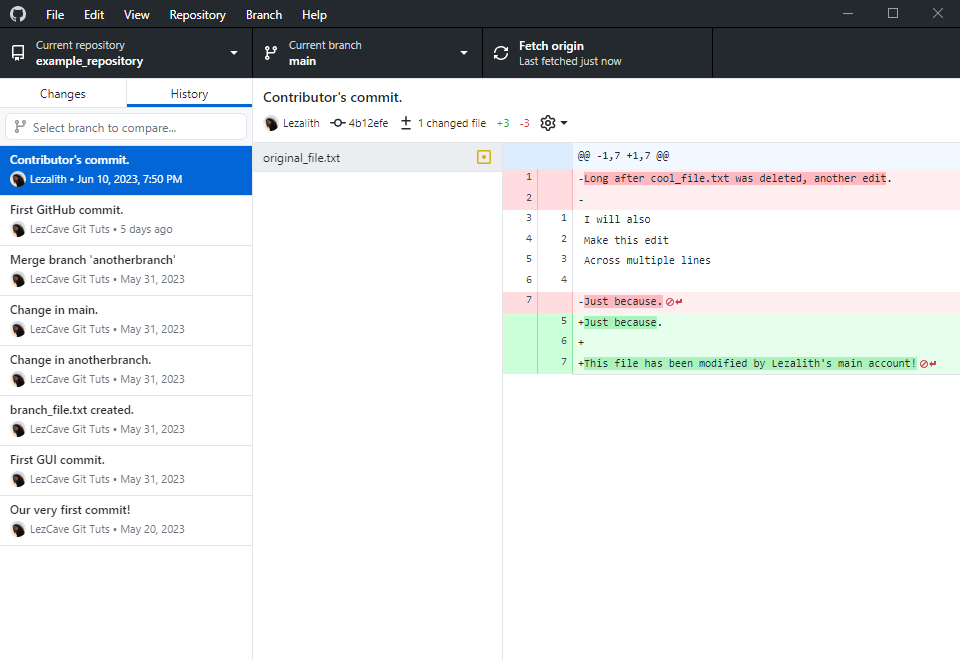Click avatar on First GitHub commit row
Image resolution: width=960 pixels, height=660 pixels.
pyautogui.click(x=18, y=230)
